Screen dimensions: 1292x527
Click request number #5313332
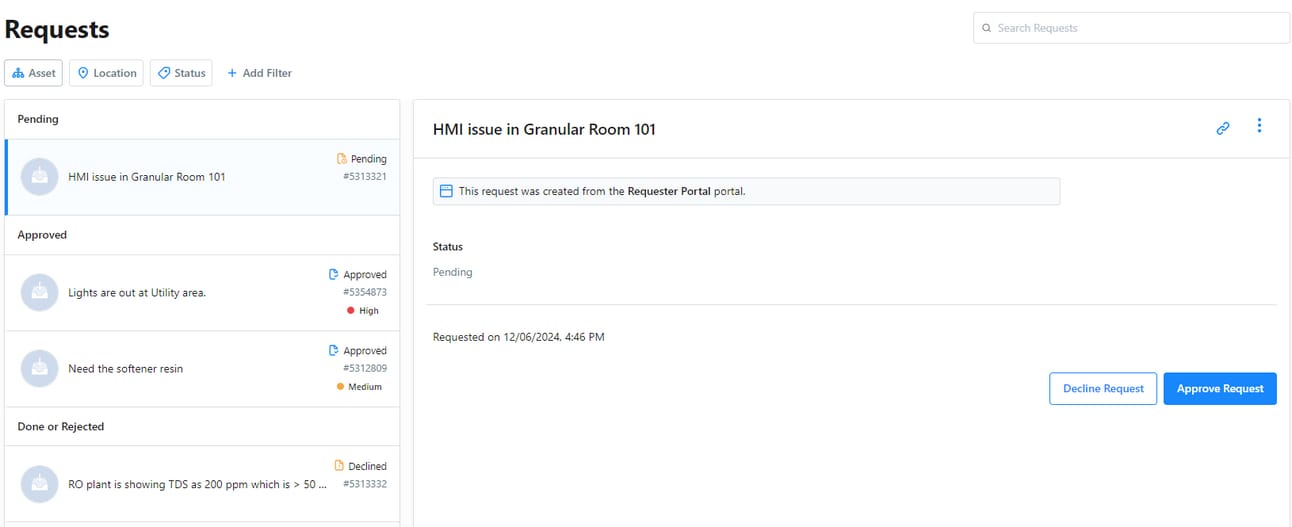(x=365, y=484)
